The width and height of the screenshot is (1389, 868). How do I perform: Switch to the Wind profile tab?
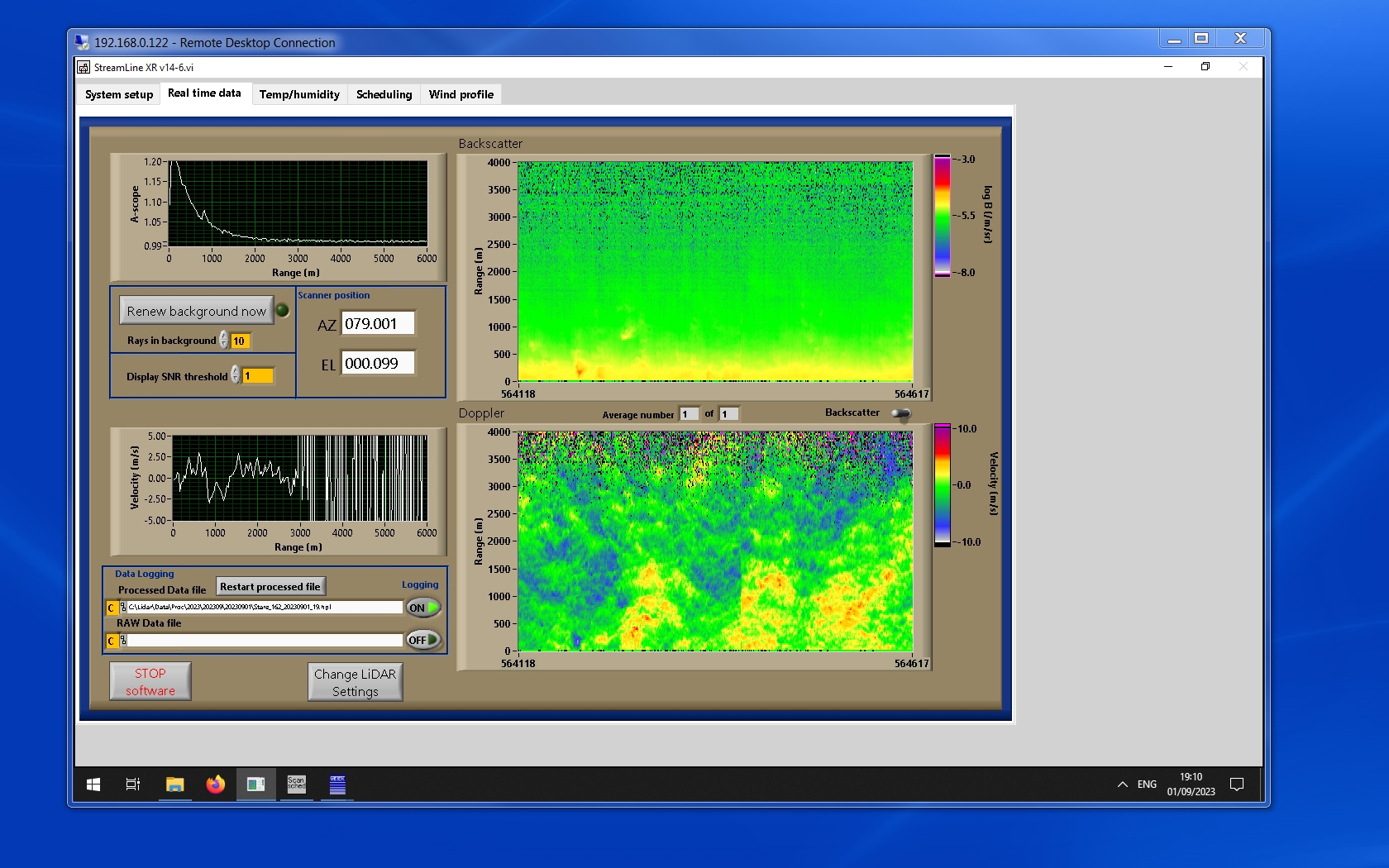pyautogui.click(x=461, y=94)
